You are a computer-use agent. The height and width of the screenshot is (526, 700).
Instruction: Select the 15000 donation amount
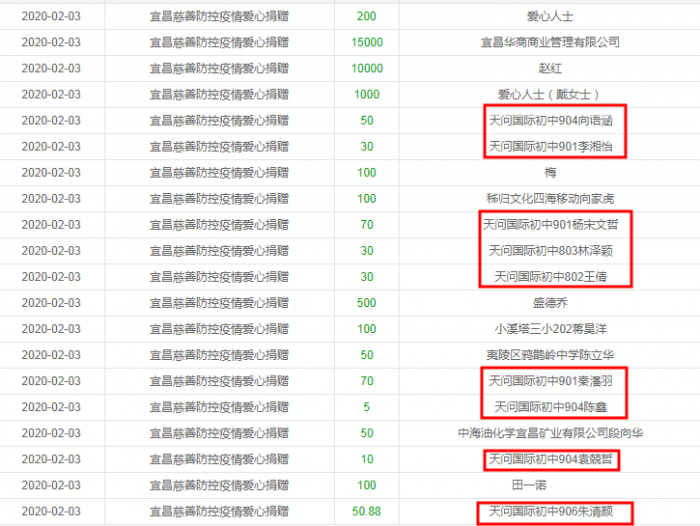[x=367, y=42]
